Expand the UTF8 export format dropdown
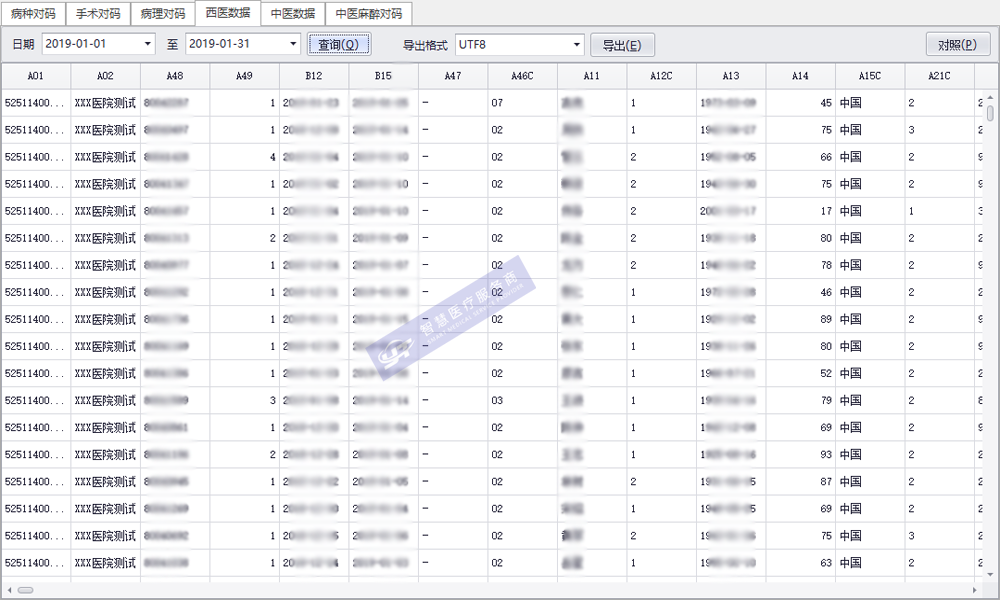 pyautogui.click(x=577, y=45)
